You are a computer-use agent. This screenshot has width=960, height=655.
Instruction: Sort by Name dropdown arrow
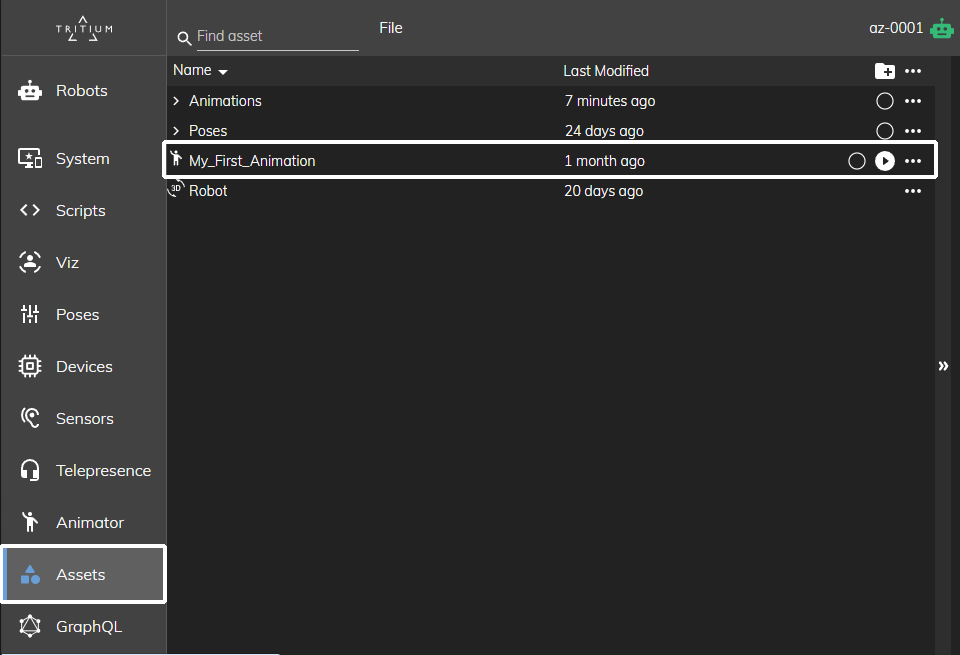pyautogui.click(x=223, y=72)
